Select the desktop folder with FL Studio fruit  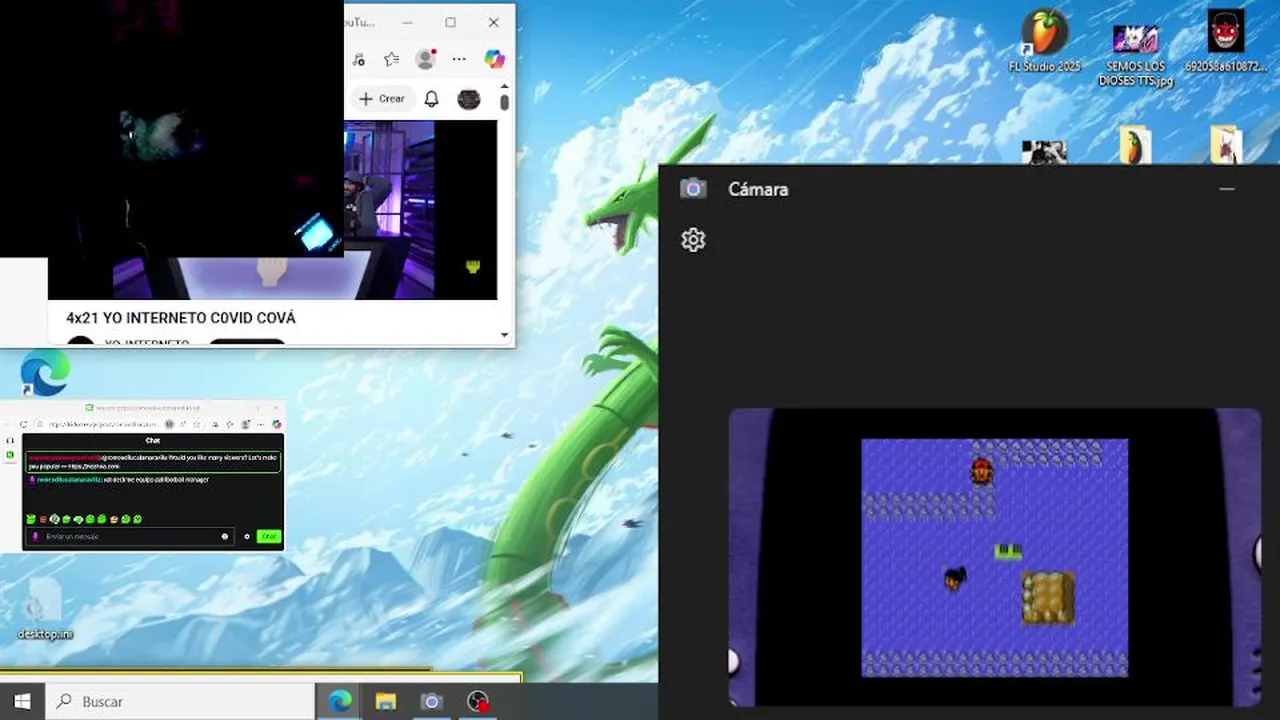coord(1135,145)
